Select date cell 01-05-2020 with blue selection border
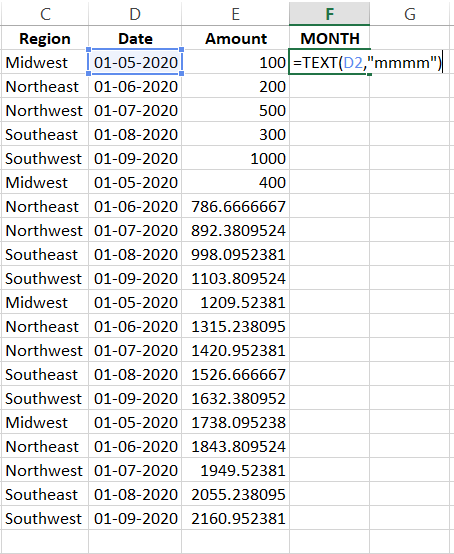 click(x=135, y=62)
